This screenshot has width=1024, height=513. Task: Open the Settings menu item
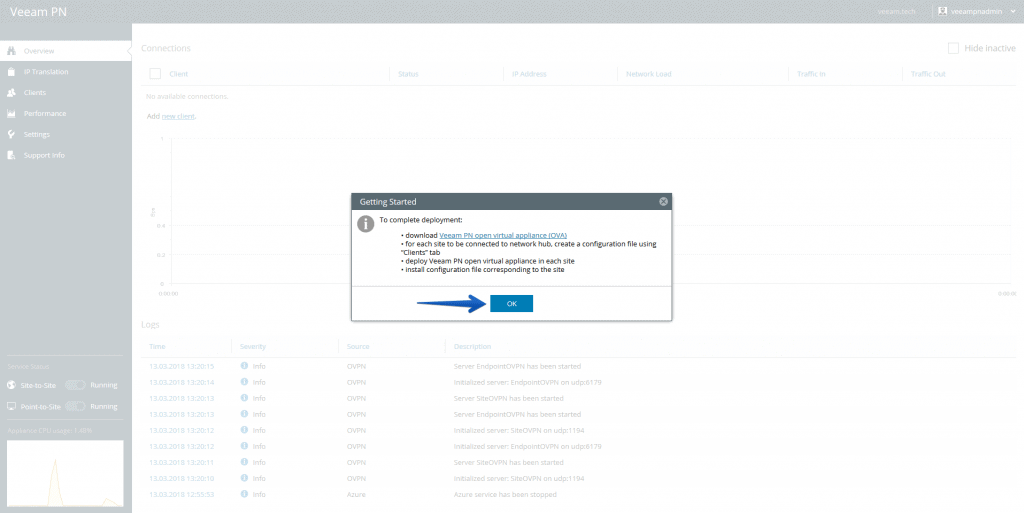tap(37, 134)
